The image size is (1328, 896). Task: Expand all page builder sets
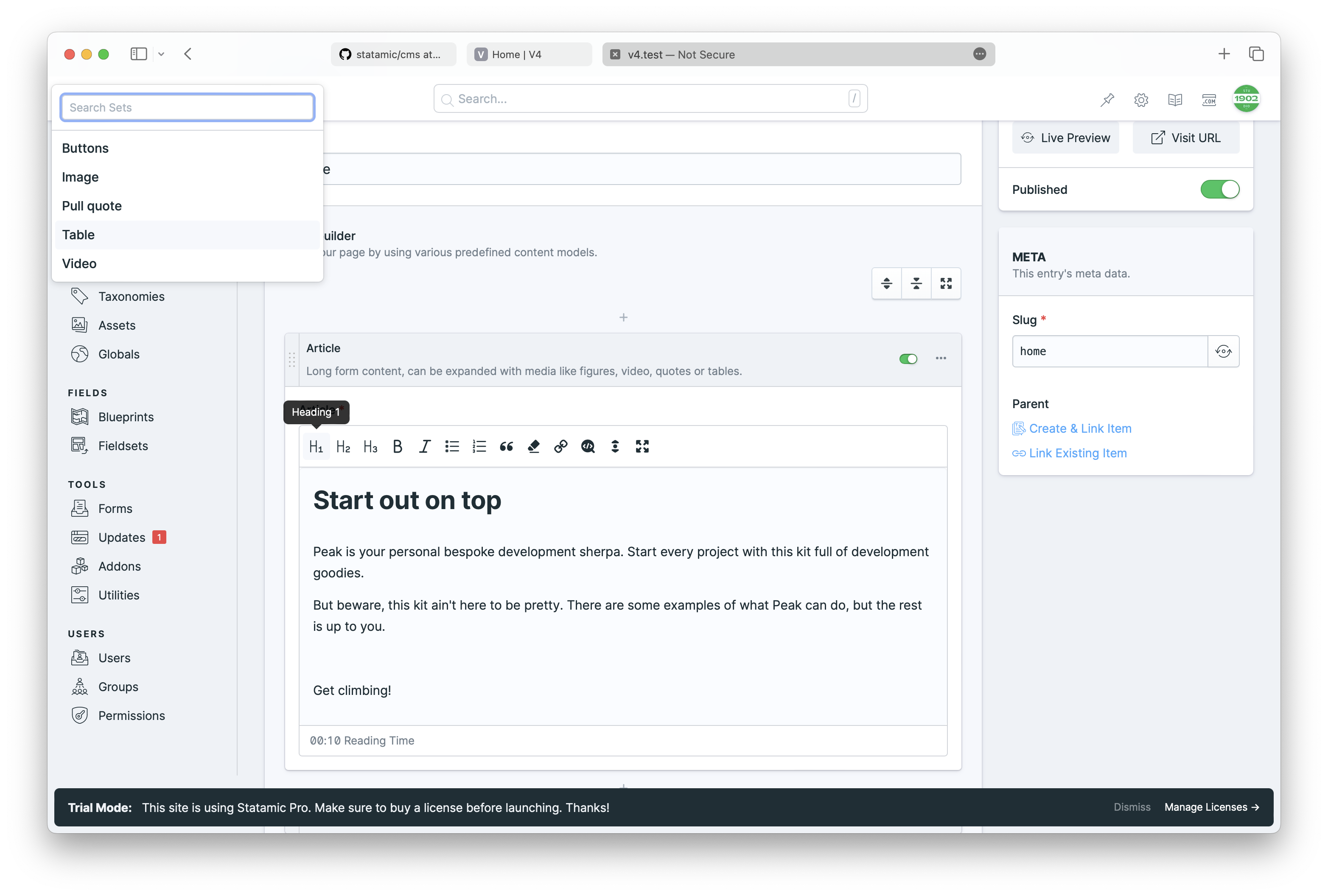click(887, 283)
